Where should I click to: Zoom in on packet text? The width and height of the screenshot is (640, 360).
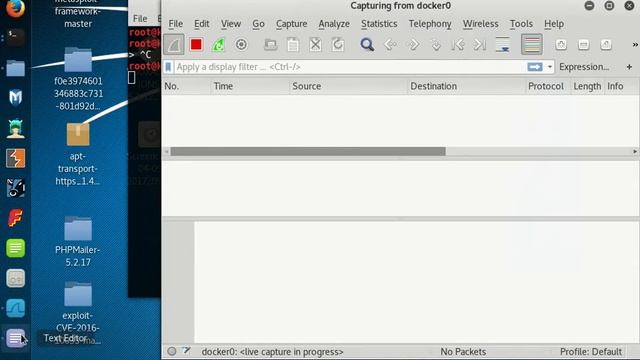tap(561, 44)
